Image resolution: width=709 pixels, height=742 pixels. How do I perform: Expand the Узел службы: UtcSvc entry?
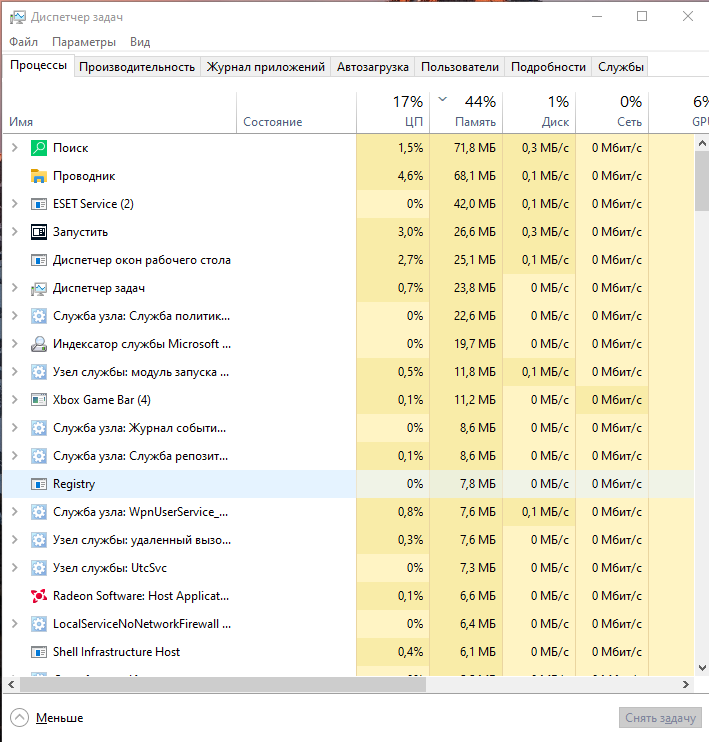coord(14,568)
